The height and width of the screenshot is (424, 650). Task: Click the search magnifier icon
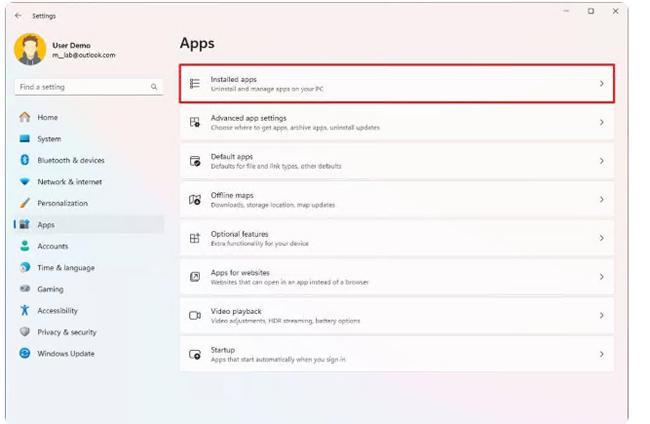click(x=154, y=88)
